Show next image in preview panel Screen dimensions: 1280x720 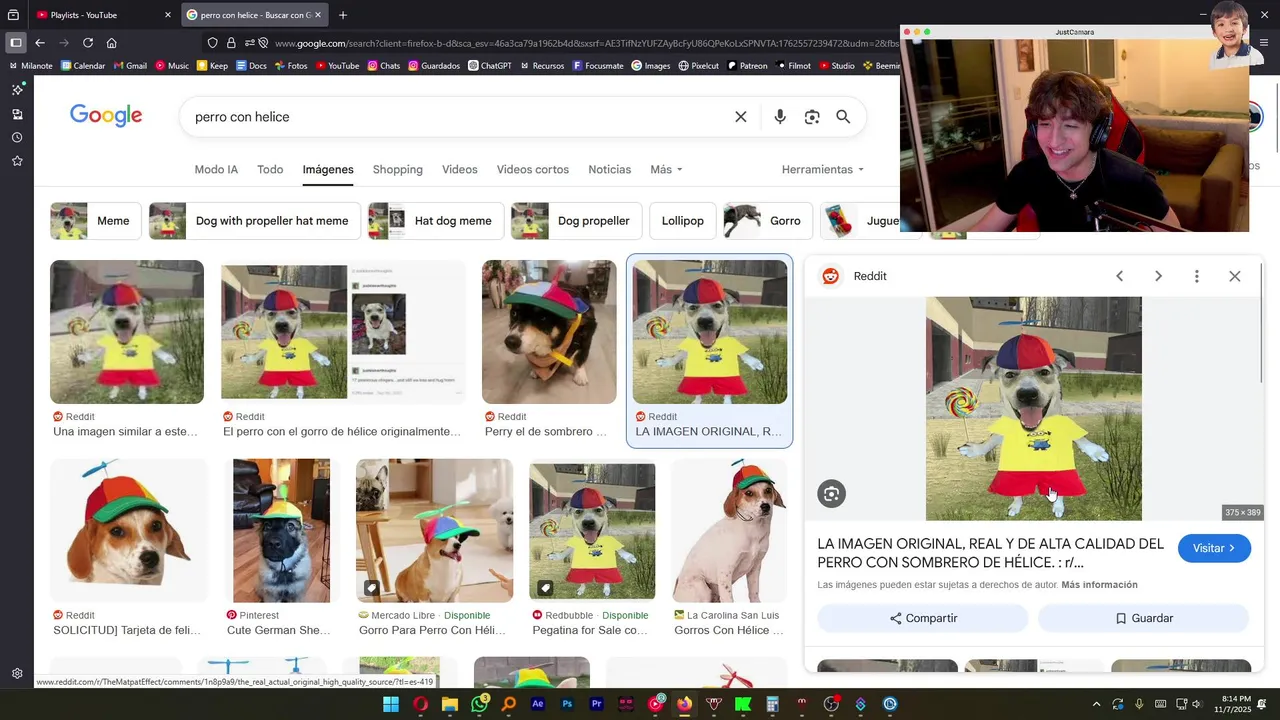pos(1158,276)
